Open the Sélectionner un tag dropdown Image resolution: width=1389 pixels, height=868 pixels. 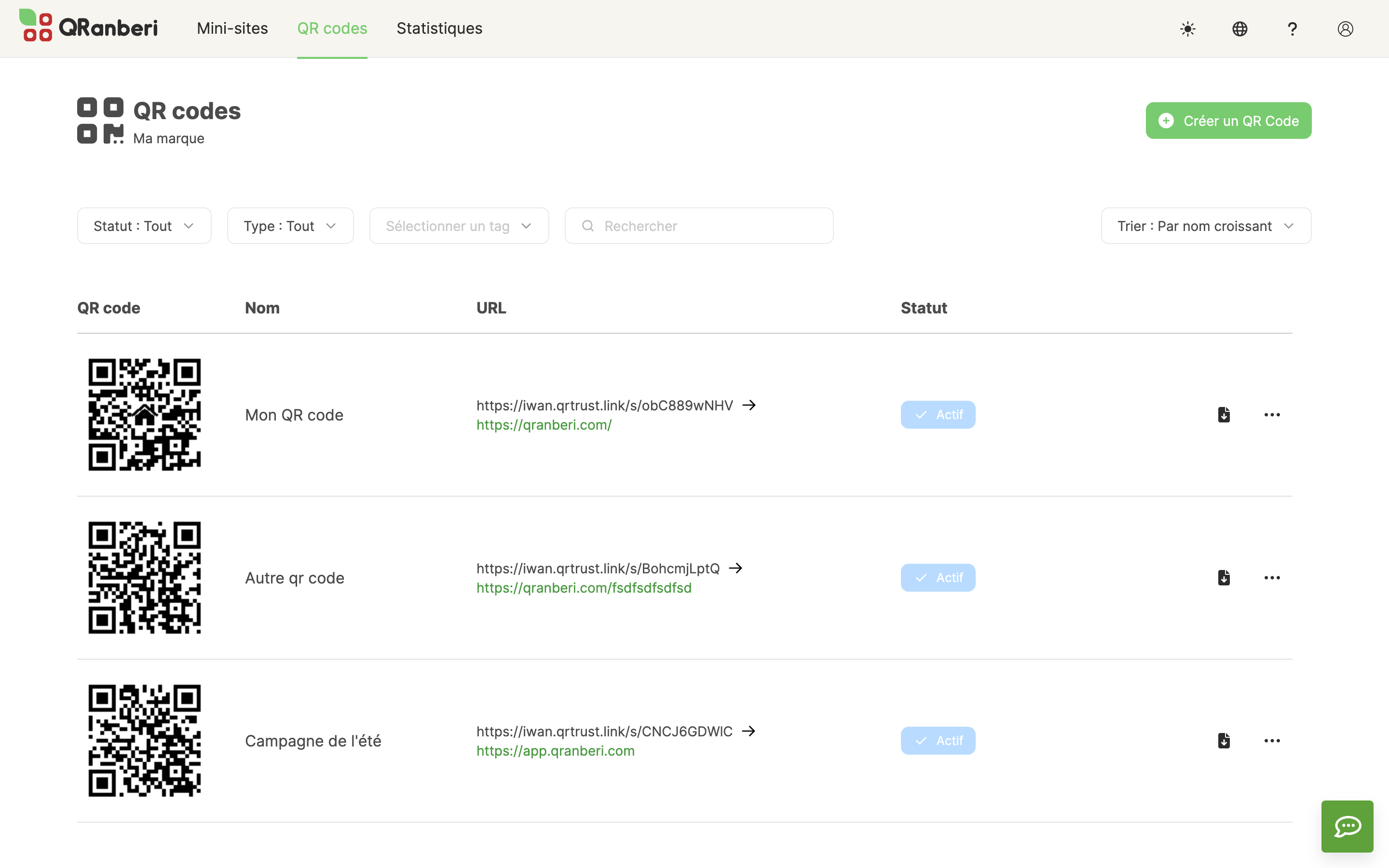tap(459, 226)
